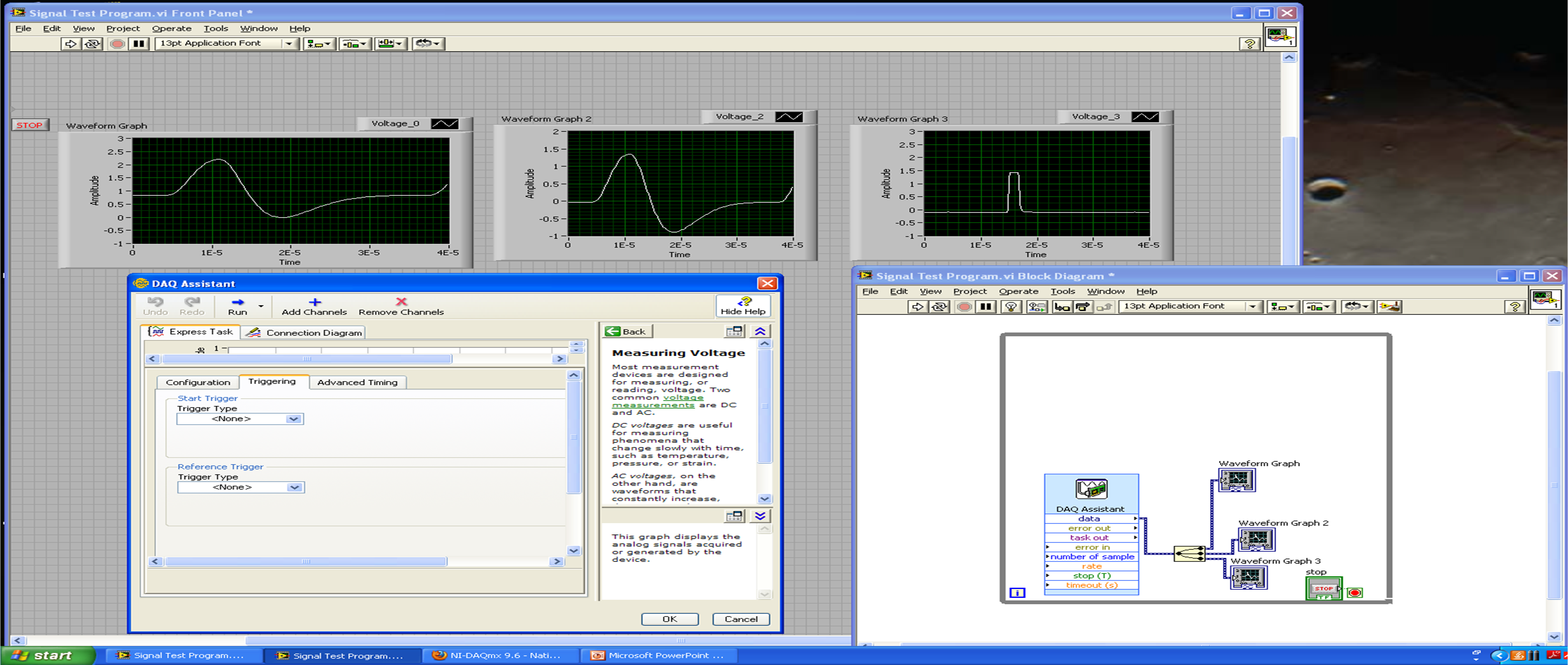Collapse upper help pane with double chevron
1568x665 pixels.
point(761,331)
